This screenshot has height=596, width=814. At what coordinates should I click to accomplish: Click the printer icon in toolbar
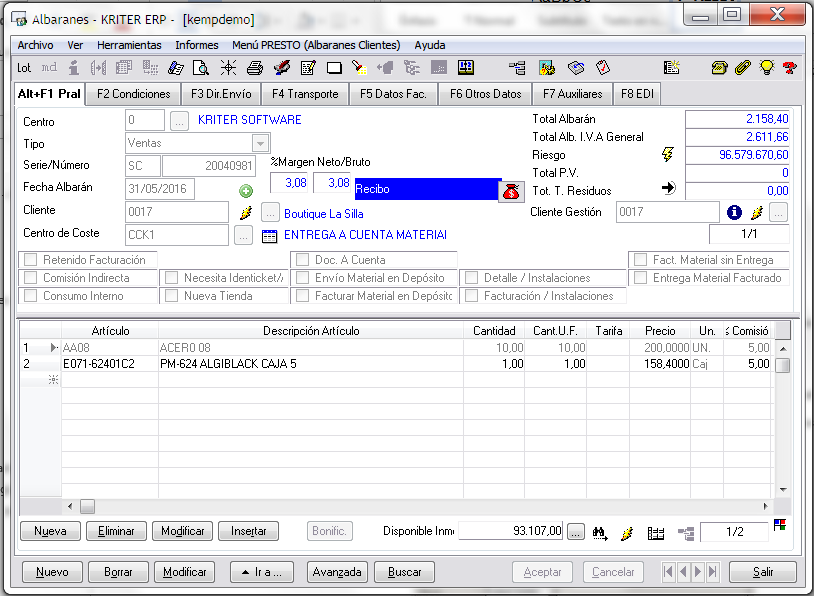[254, 67]
